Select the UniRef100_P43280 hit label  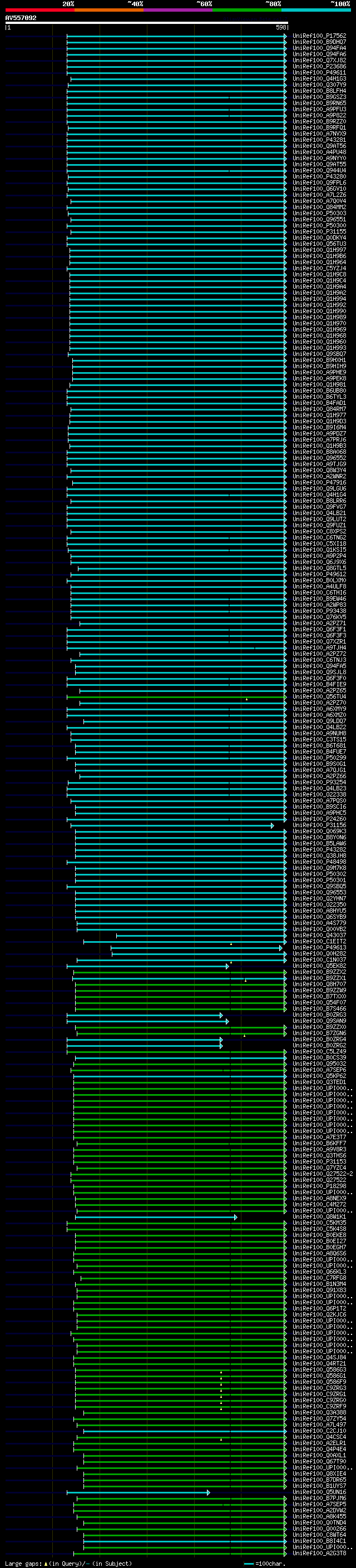click(x=319, y=176)
